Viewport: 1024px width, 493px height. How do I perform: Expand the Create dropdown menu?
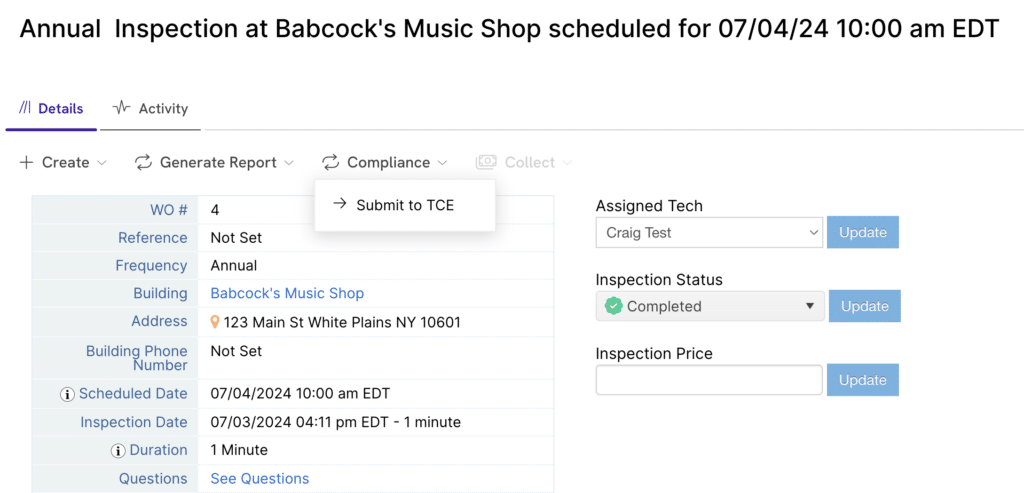64,163
